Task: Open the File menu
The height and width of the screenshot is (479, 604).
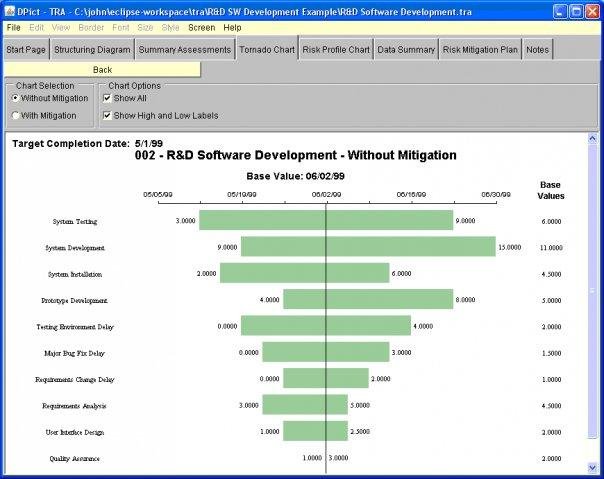Action: tap(13, 28)
